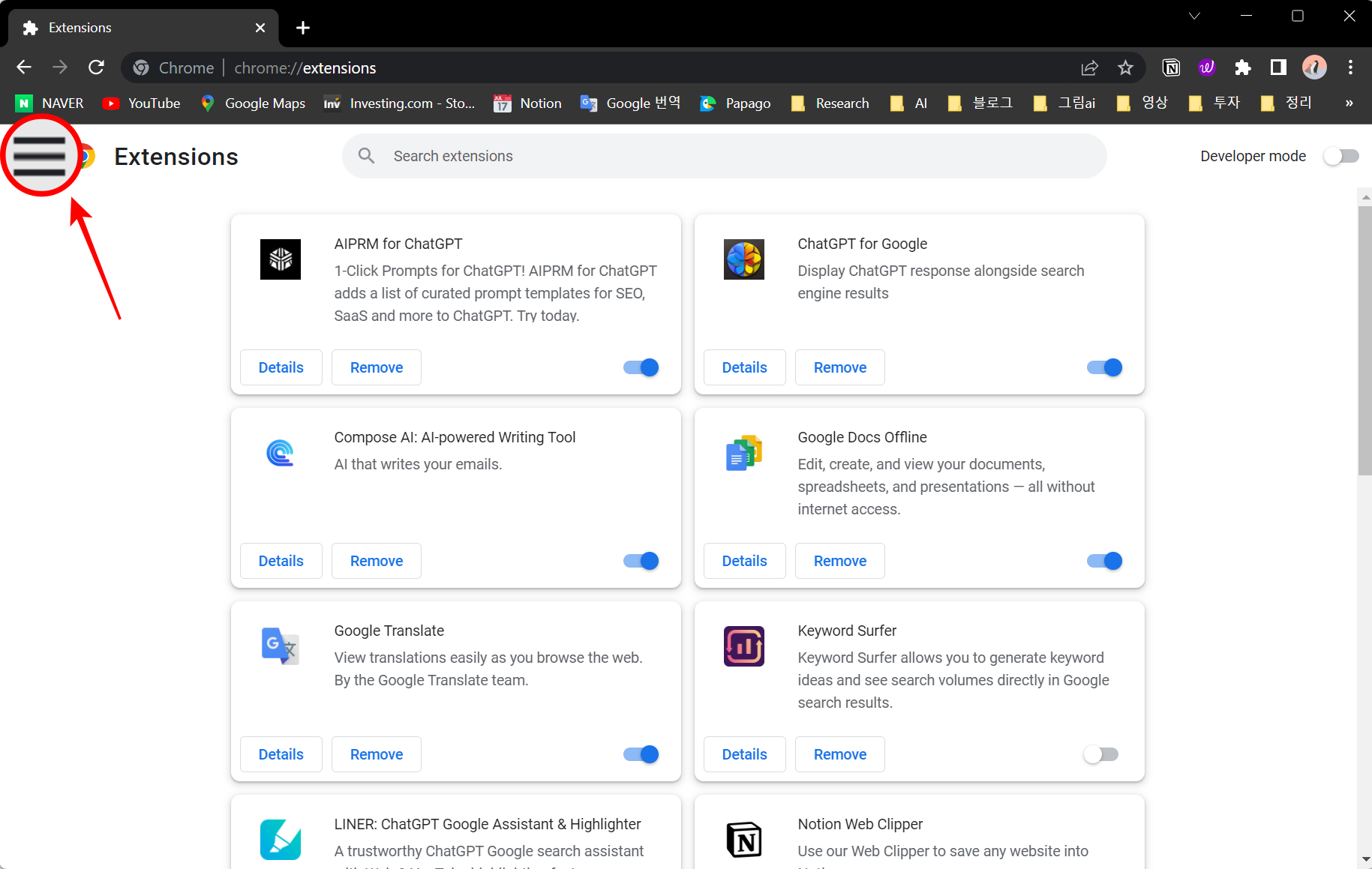Remove the AIPRM for ChatGPT extension
The width and height of the screenshot is (1372, 869).
point(377,367)
